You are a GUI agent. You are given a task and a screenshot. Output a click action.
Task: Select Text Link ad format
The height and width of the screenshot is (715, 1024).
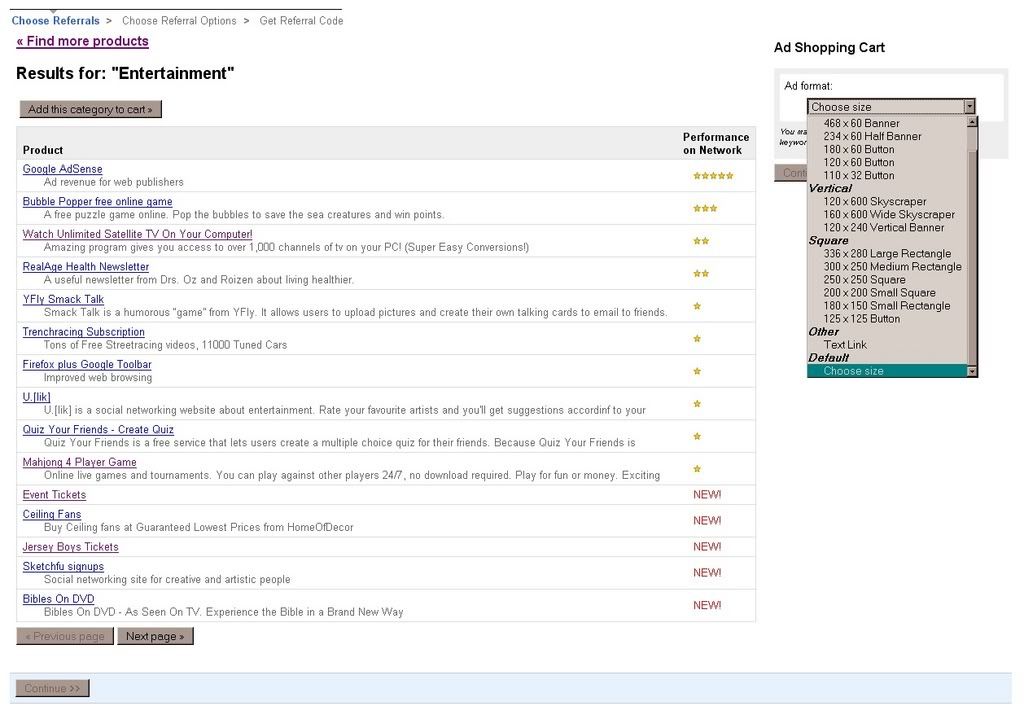coord(844,345)
